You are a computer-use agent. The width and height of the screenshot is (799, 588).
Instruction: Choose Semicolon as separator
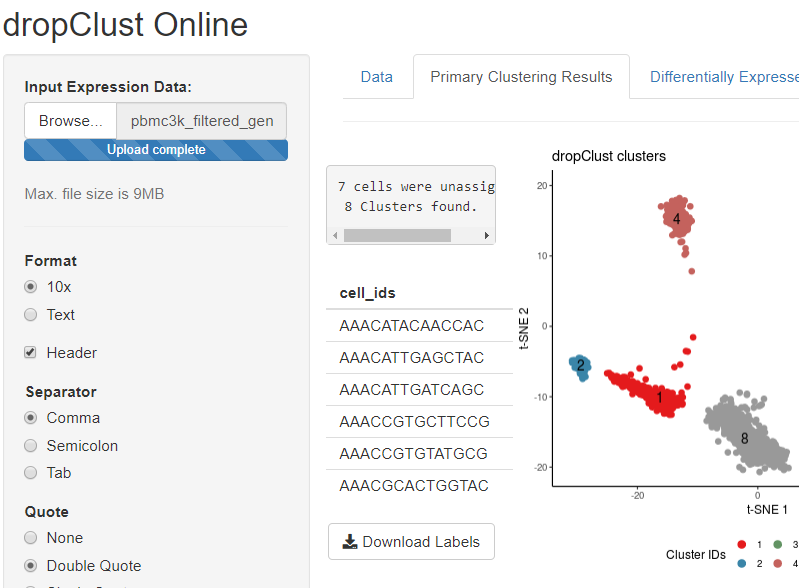[x=31, y=446]
